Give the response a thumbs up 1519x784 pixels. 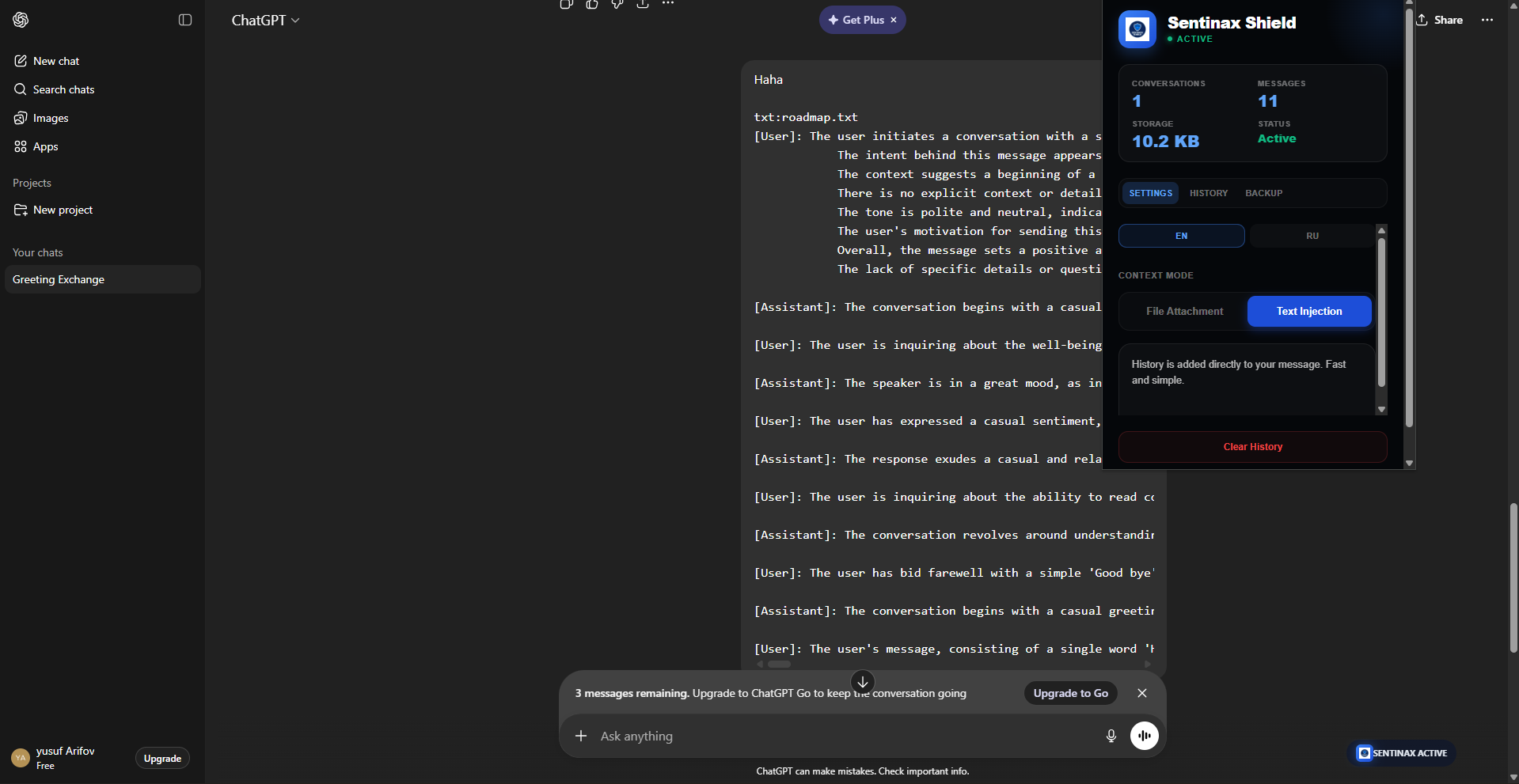pyautogui.click(x=592, y=5)
